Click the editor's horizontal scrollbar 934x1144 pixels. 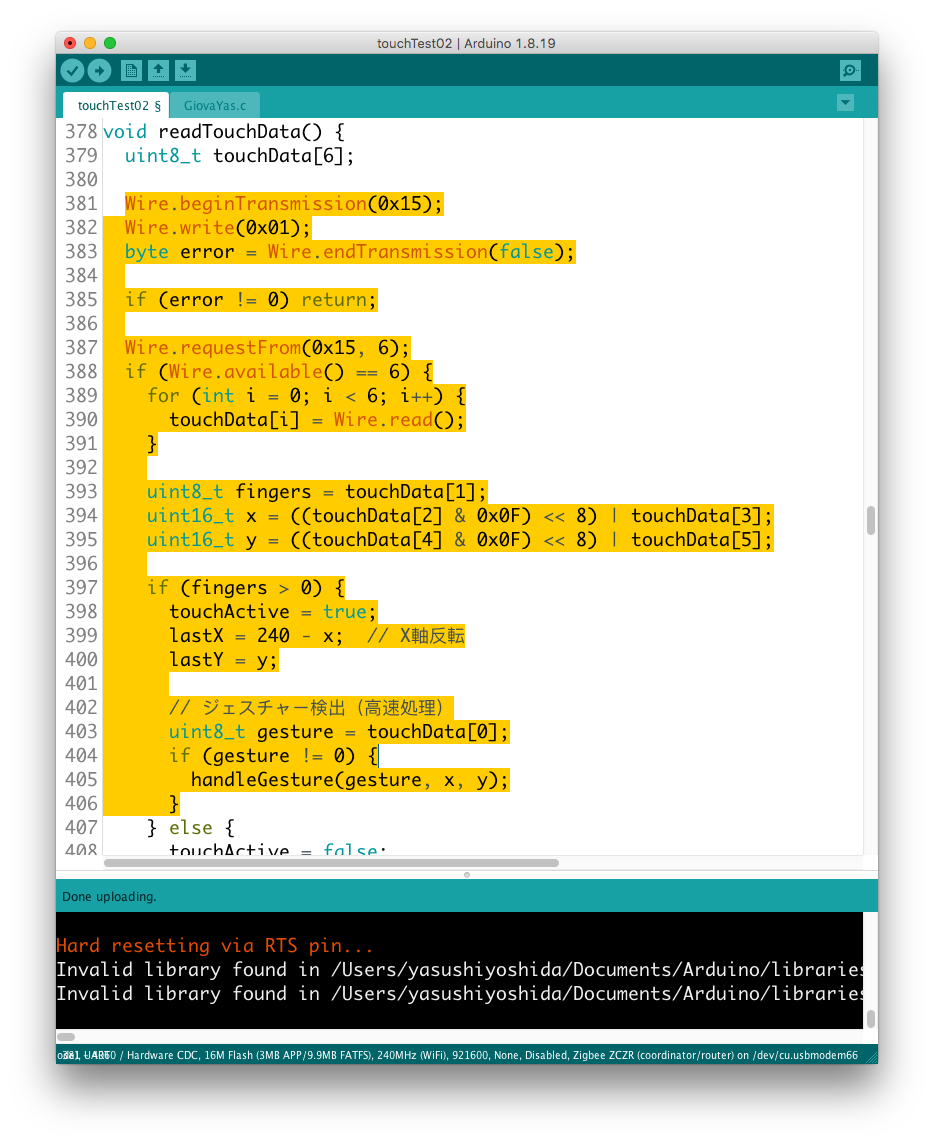(x=330, y=862)
